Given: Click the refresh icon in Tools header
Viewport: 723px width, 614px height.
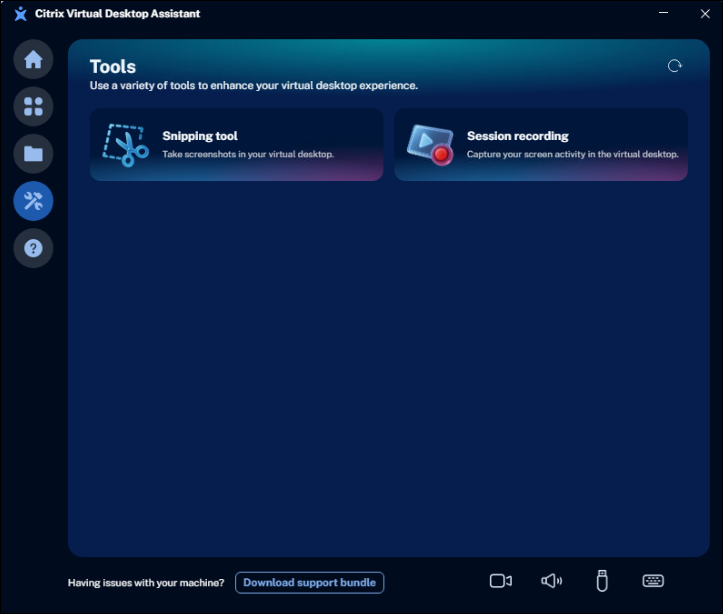Looking at the screenshot, I should tap(675, 66).
